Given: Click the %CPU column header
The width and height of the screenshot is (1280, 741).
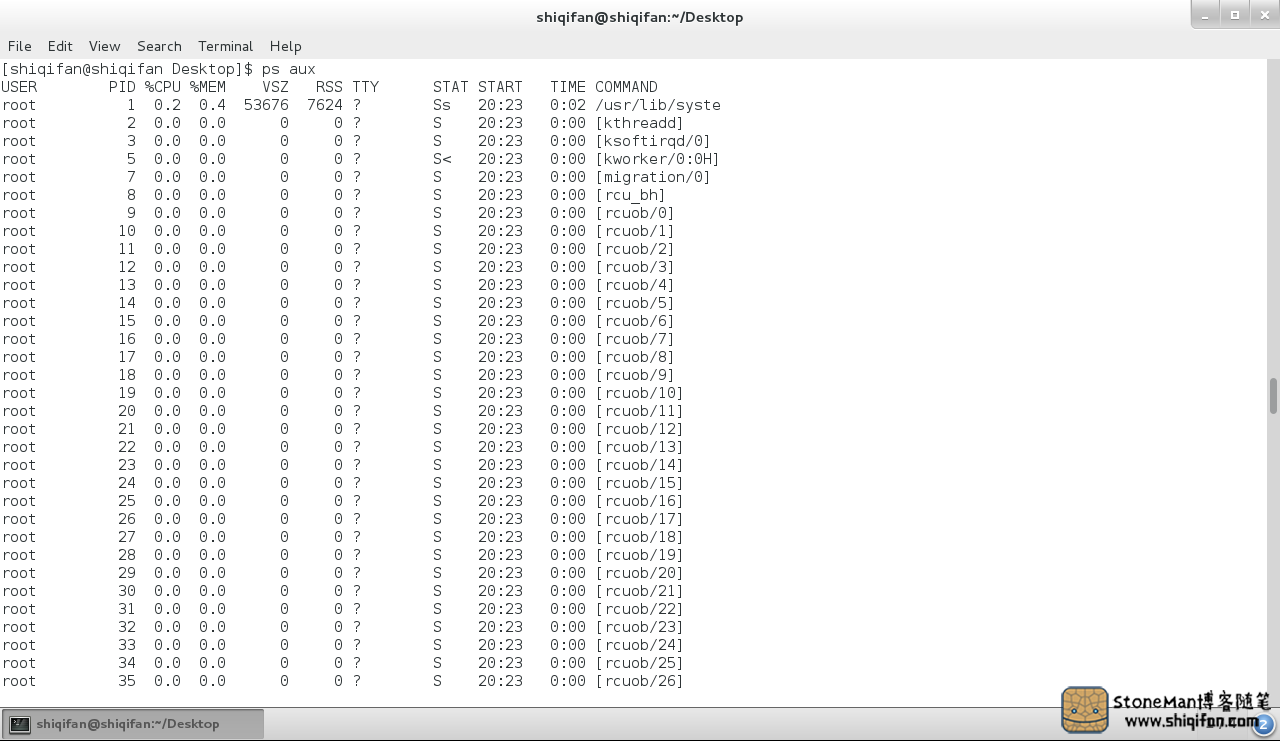Looking at the screenshot, I should (163, 87).
